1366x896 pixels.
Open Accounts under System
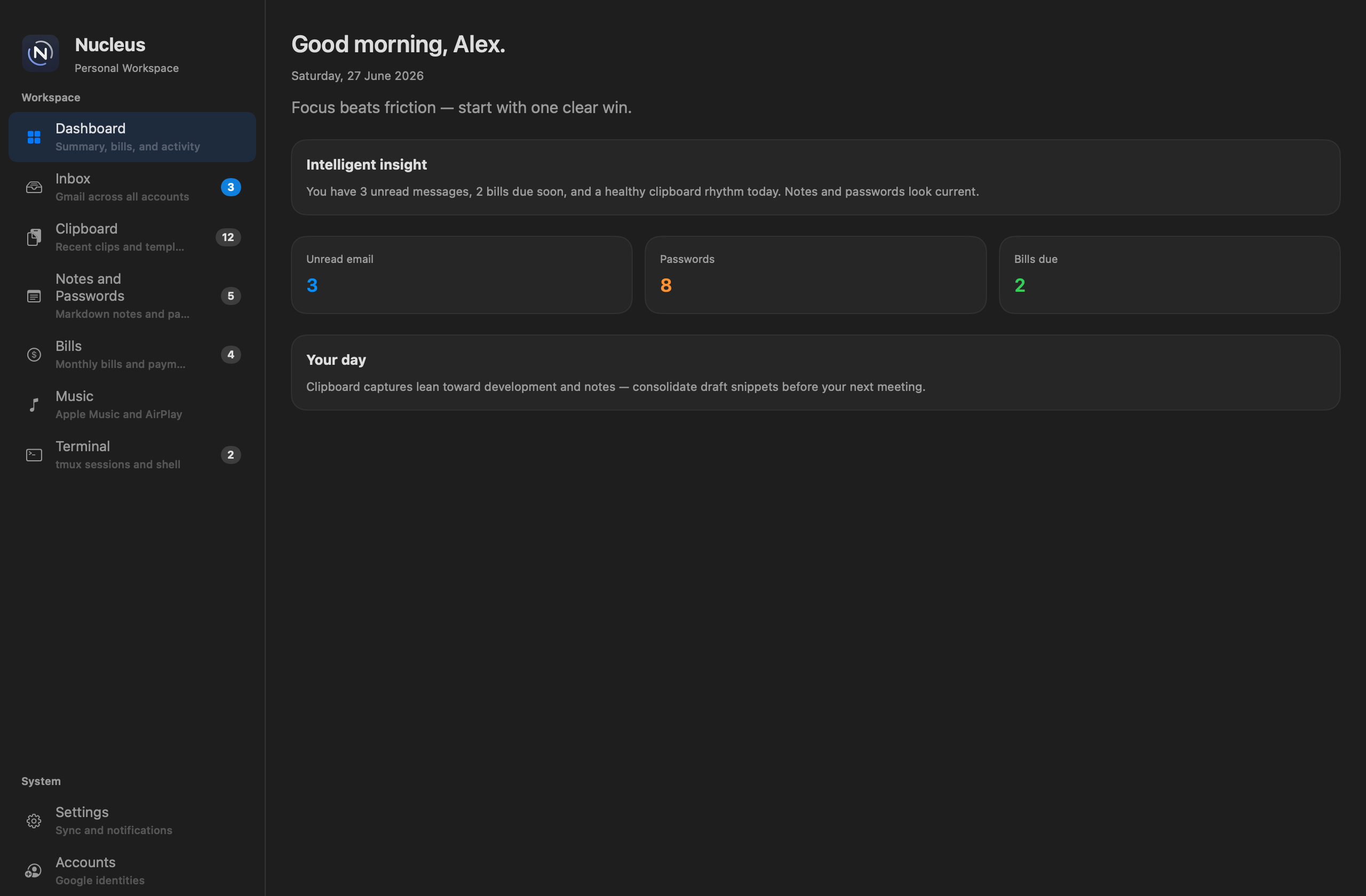(x=132, y=871)
